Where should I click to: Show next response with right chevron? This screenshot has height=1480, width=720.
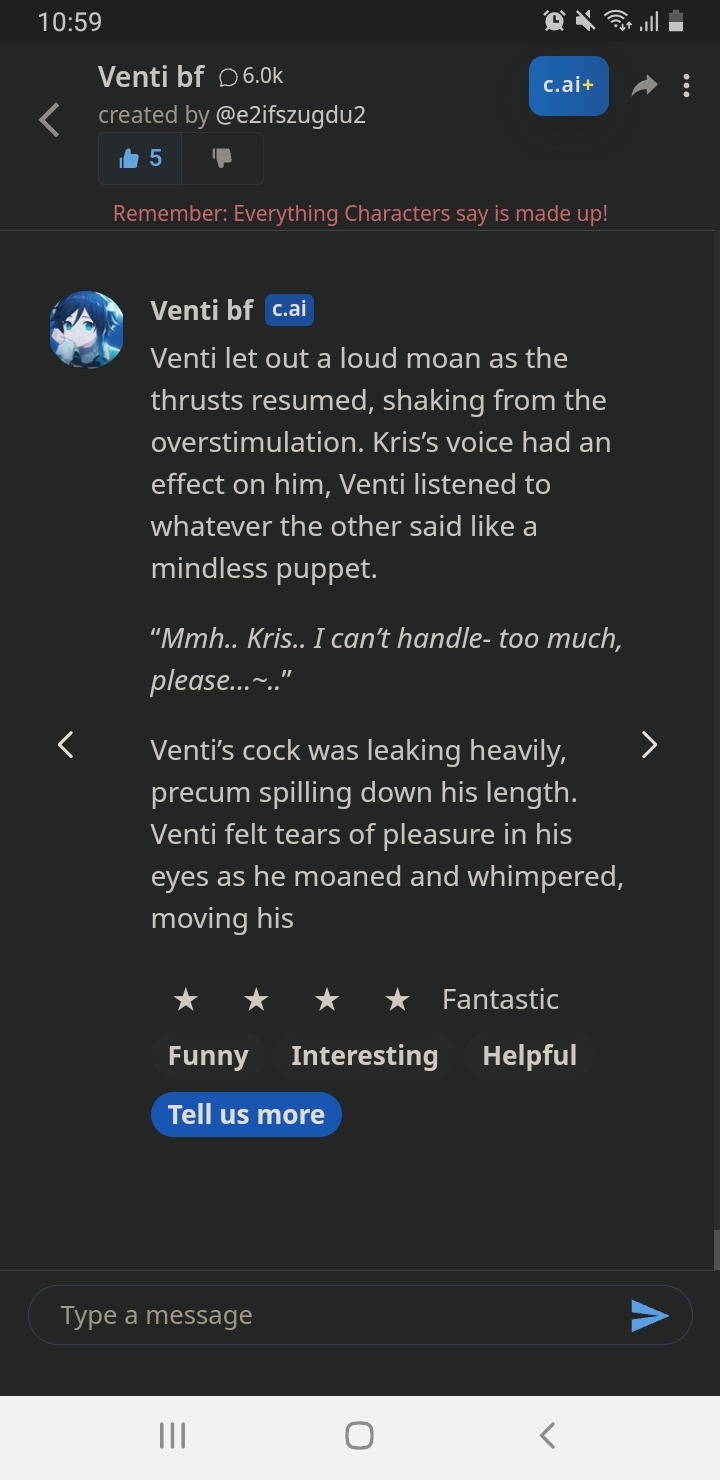click(649, 745)
